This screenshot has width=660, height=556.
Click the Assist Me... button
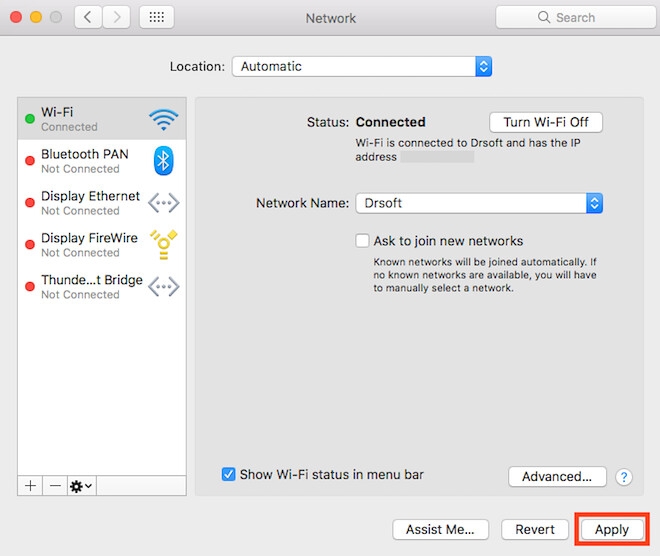440,529
